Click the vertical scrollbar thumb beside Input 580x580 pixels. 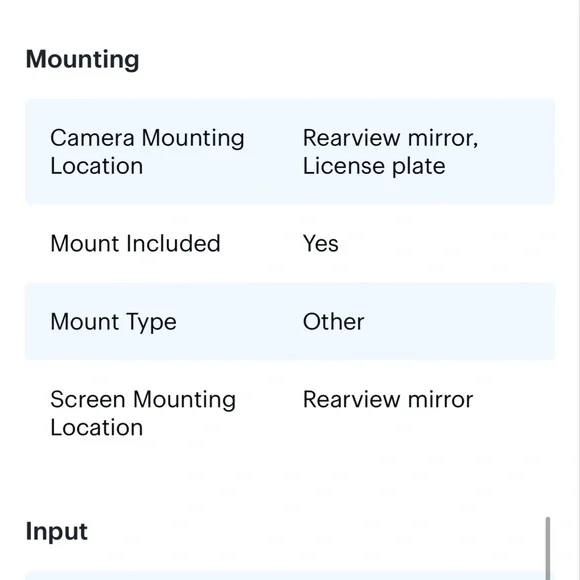pos(547,548)
